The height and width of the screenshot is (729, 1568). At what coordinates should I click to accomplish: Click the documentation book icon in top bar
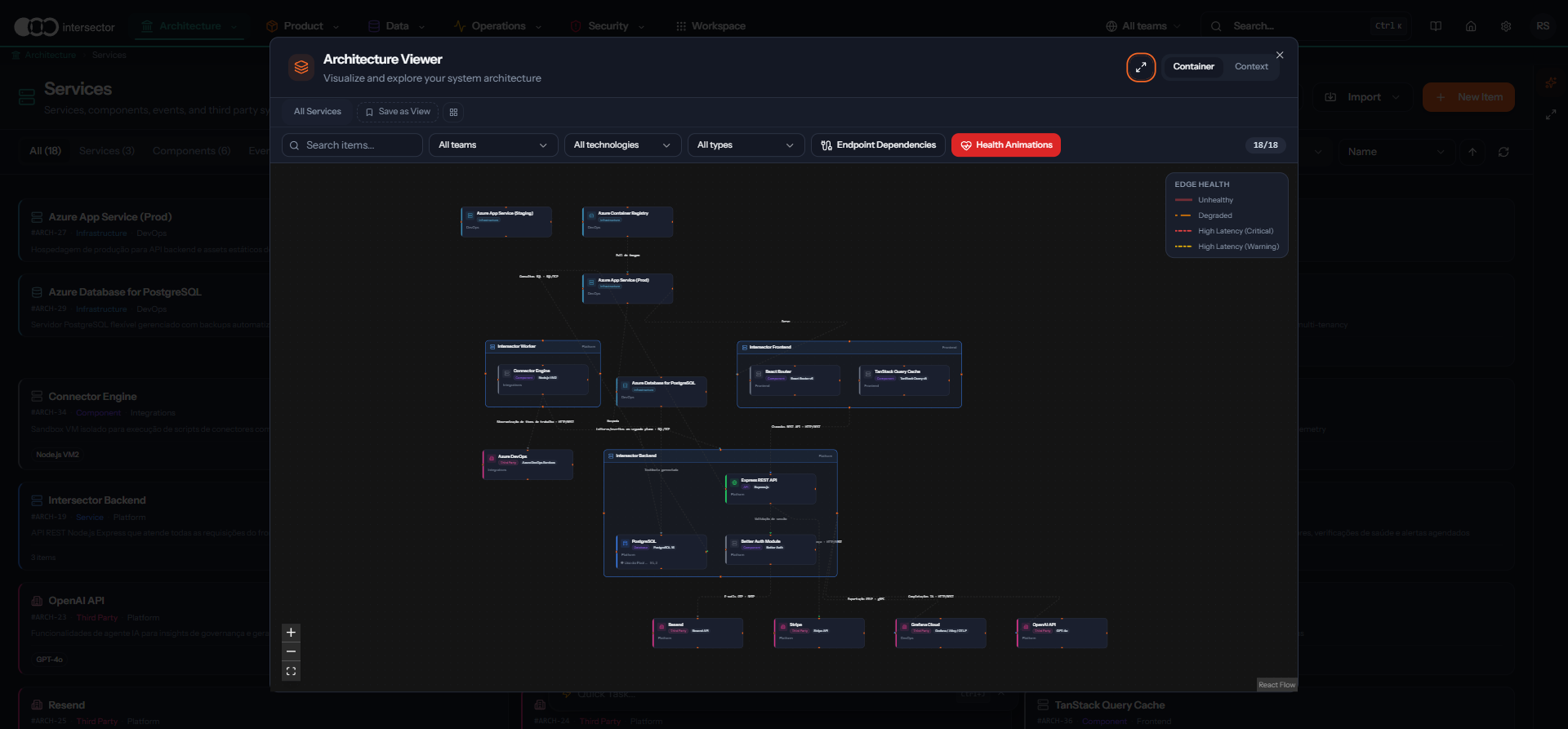[x=1436, y=26]
